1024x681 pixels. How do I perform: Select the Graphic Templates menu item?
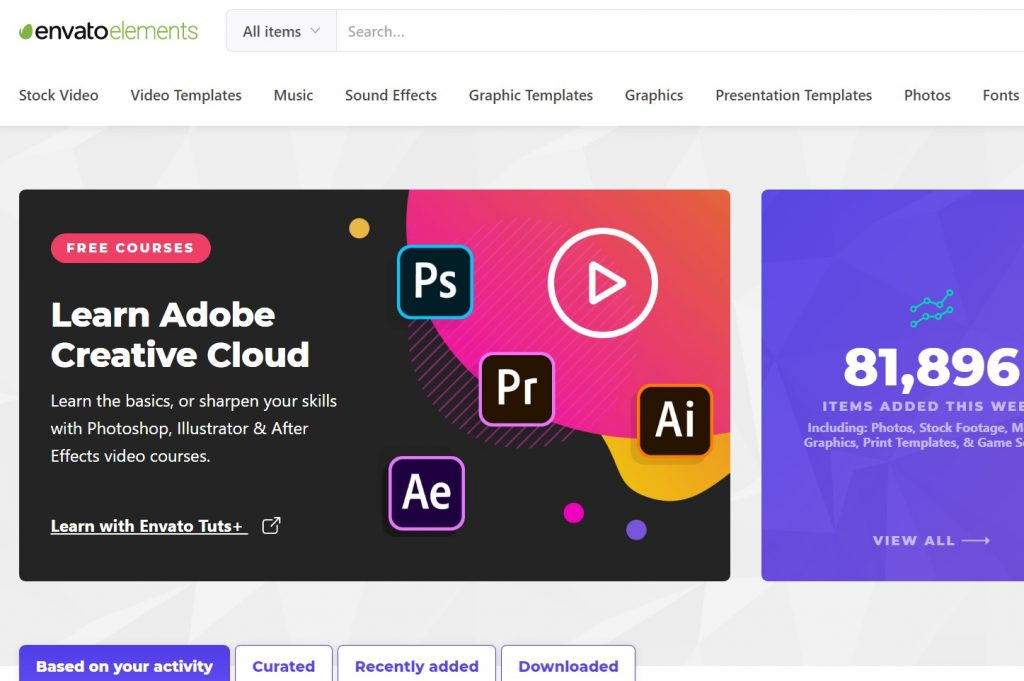click(x=531, y=95)
